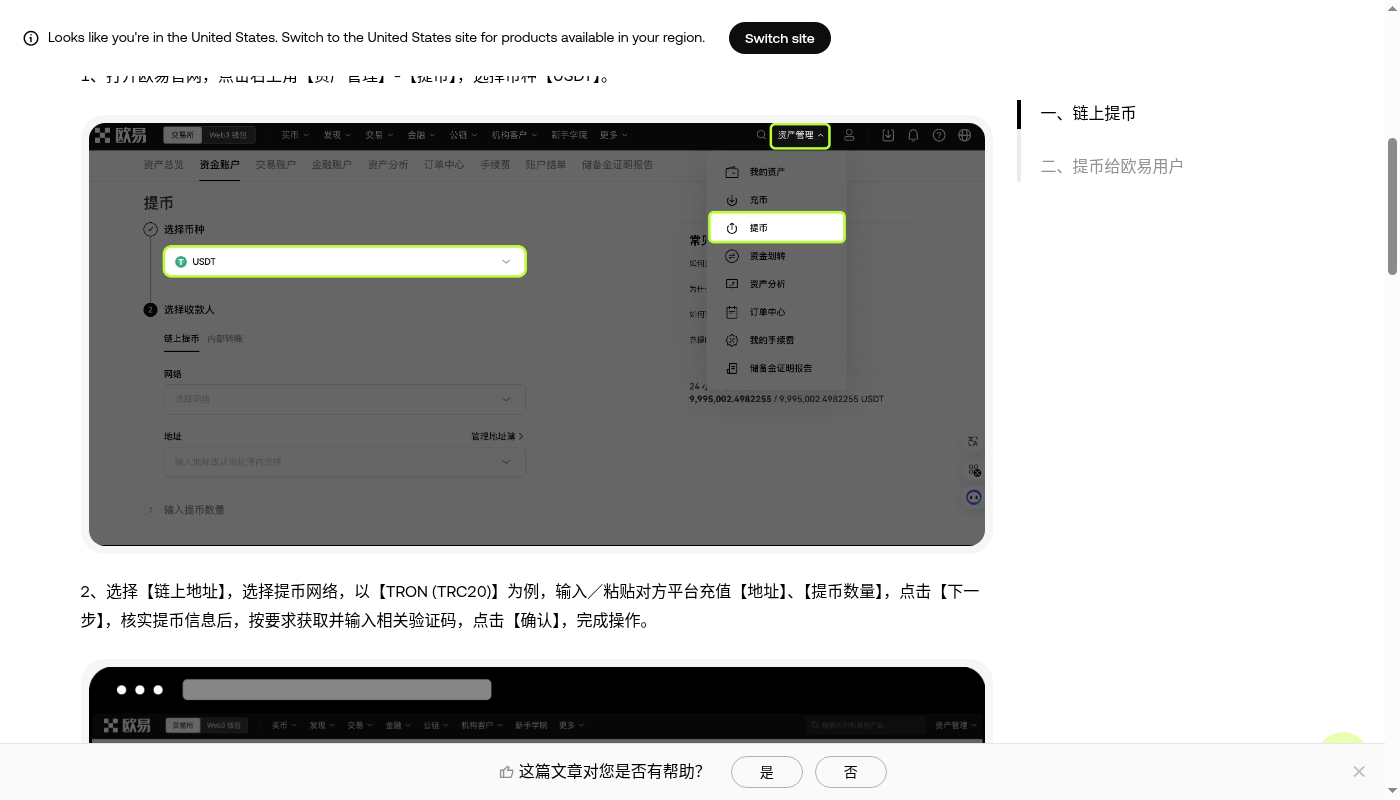The height and width of the screenshot is (800, 1400).
Task: Click the 输入提币数量 step label
Action: [x=194, y=510]
